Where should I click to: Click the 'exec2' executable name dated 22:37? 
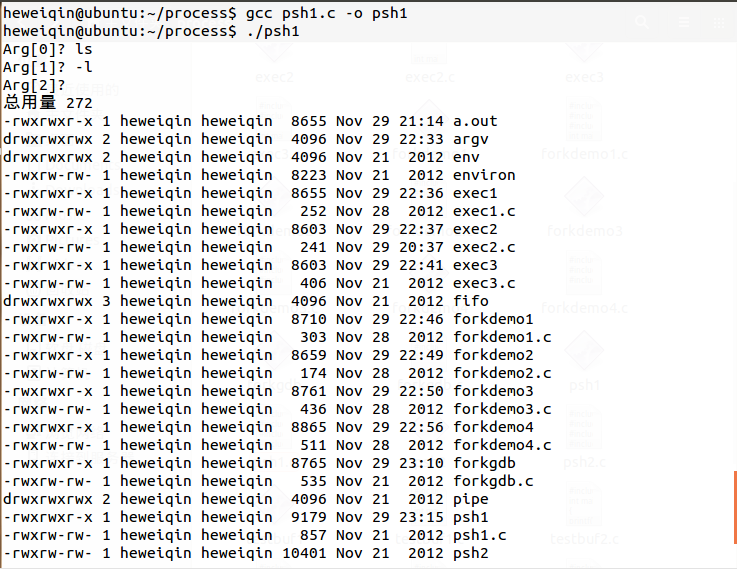click(x=475, y=229)
